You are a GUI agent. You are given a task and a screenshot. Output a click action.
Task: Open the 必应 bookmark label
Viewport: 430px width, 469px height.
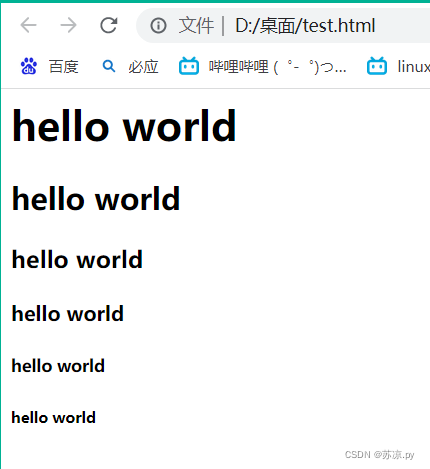143,67
